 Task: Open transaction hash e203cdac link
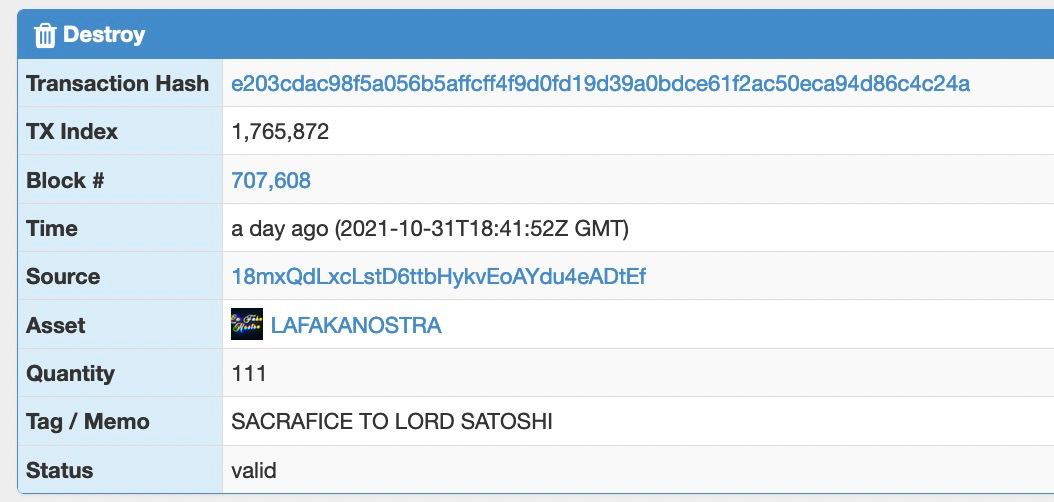click(x=600, y=84)
